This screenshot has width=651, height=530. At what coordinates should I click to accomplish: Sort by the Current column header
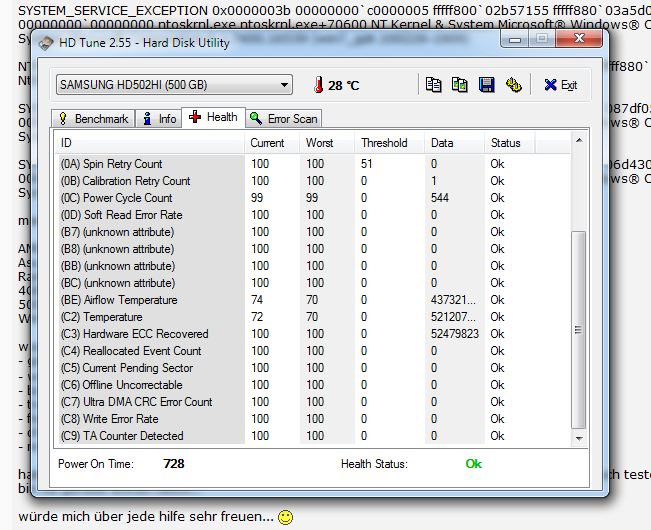click(272, 143)
